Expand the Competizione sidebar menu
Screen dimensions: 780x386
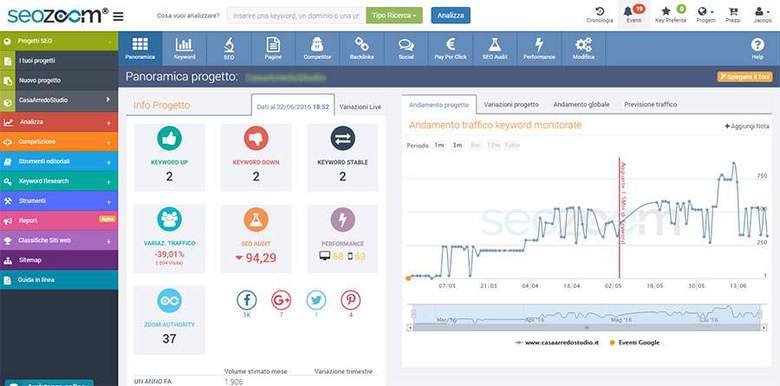tap(59, 142)
